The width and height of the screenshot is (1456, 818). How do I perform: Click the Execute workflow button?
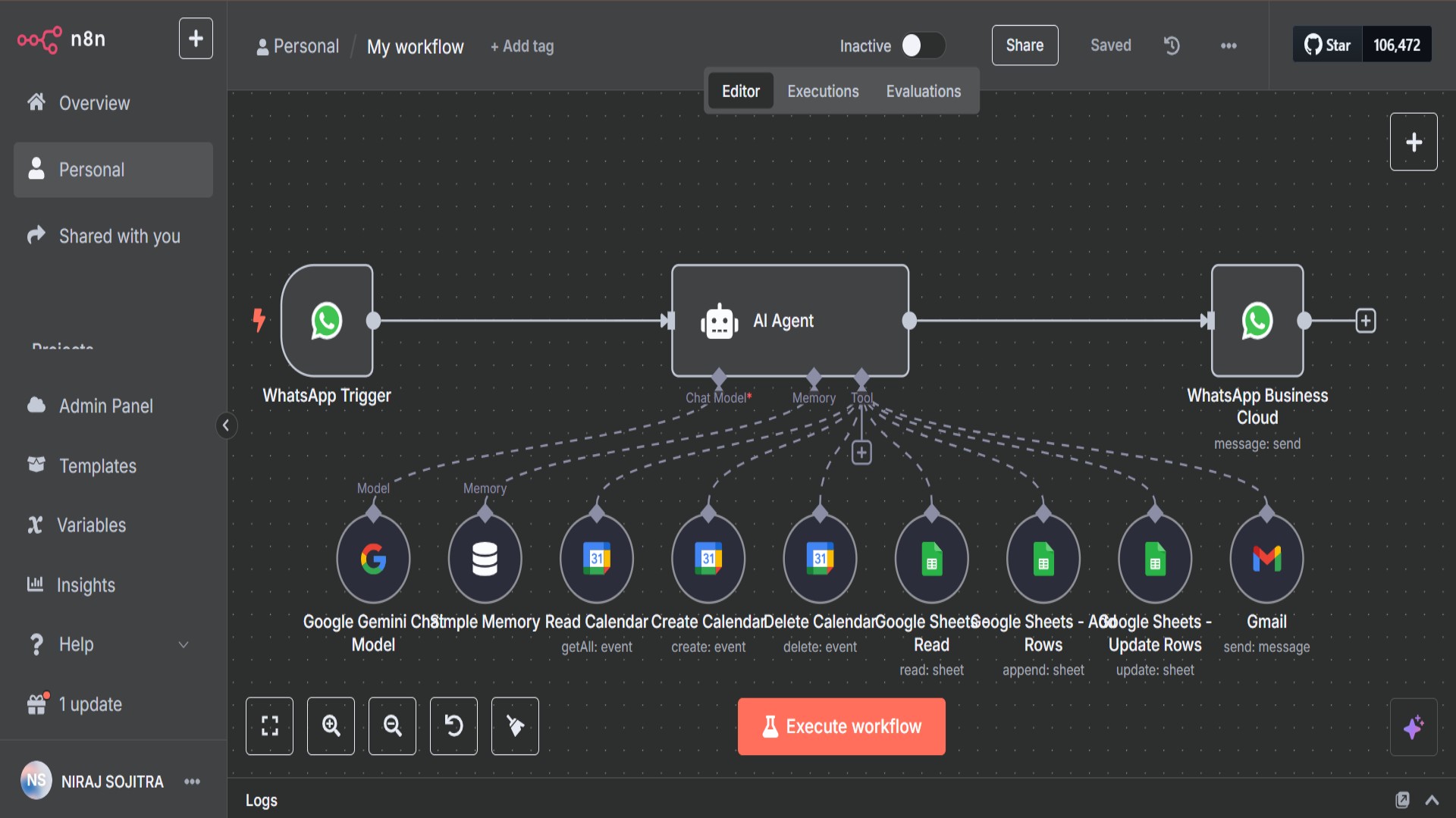point(841,726)
